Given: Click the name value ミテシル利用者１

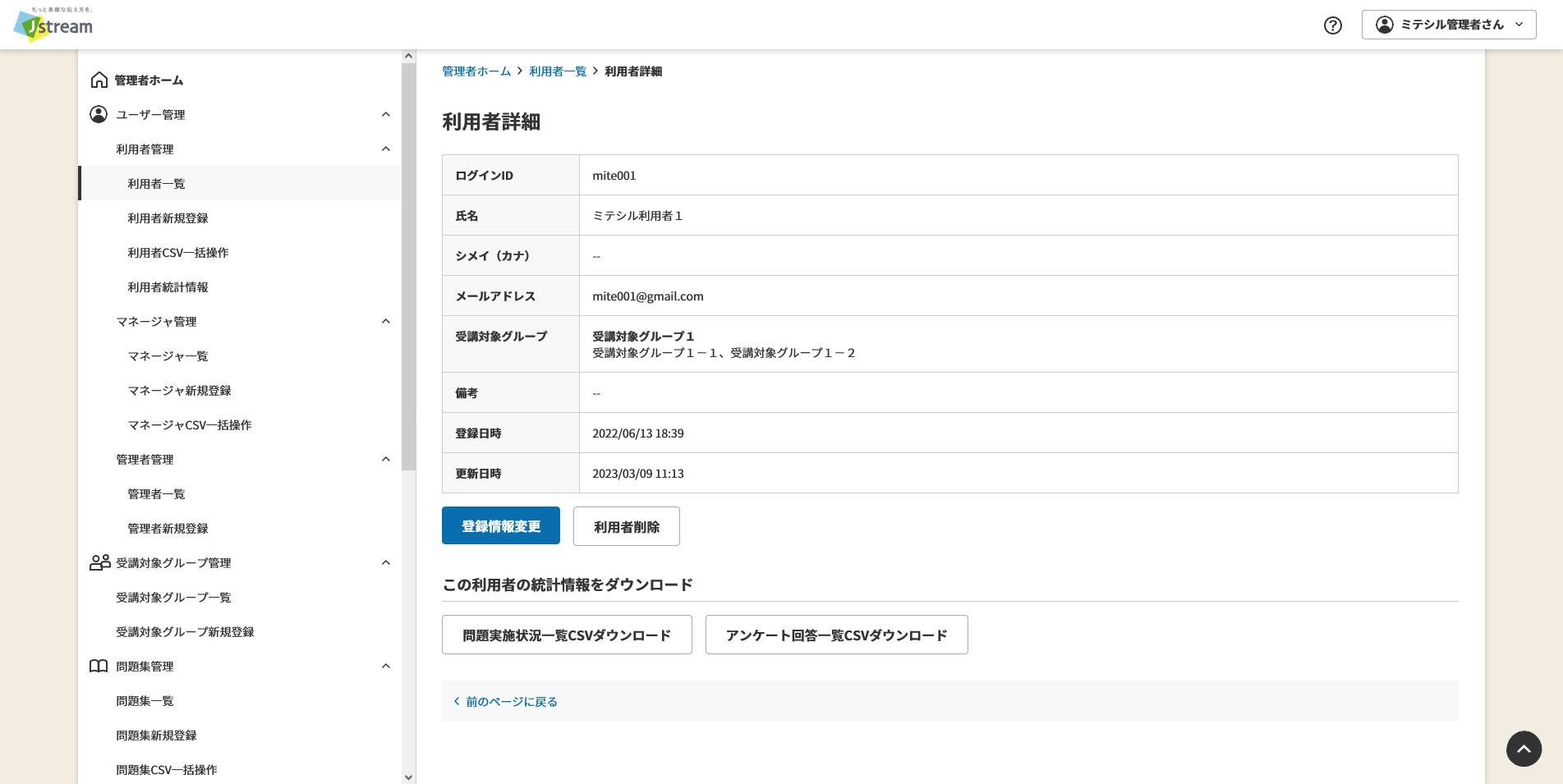Looking at the screenshot, I should click(637, 215).
